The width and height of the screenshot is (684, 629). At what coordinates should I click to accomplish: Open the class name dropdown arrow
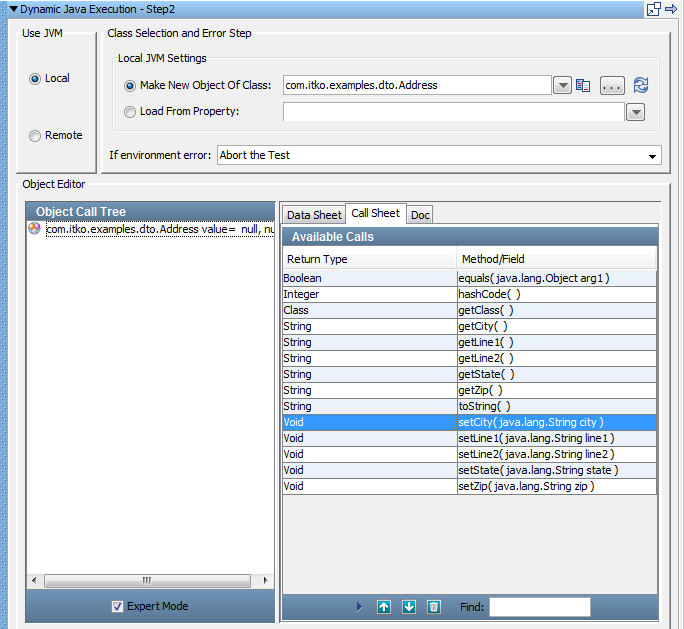(562, 86)
